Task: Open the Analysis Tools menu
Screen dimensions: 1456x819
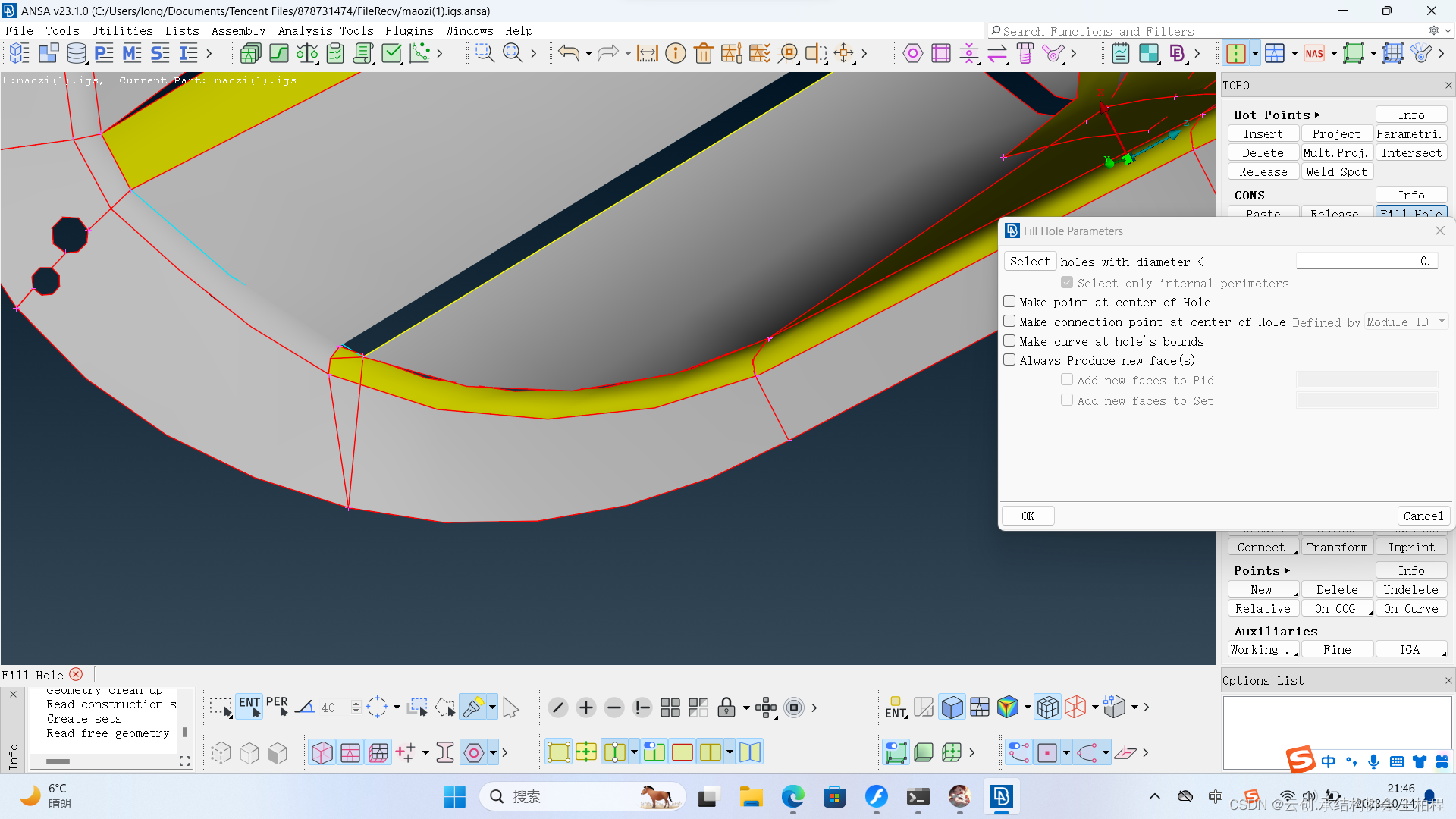Action: [x=325, y=30]
